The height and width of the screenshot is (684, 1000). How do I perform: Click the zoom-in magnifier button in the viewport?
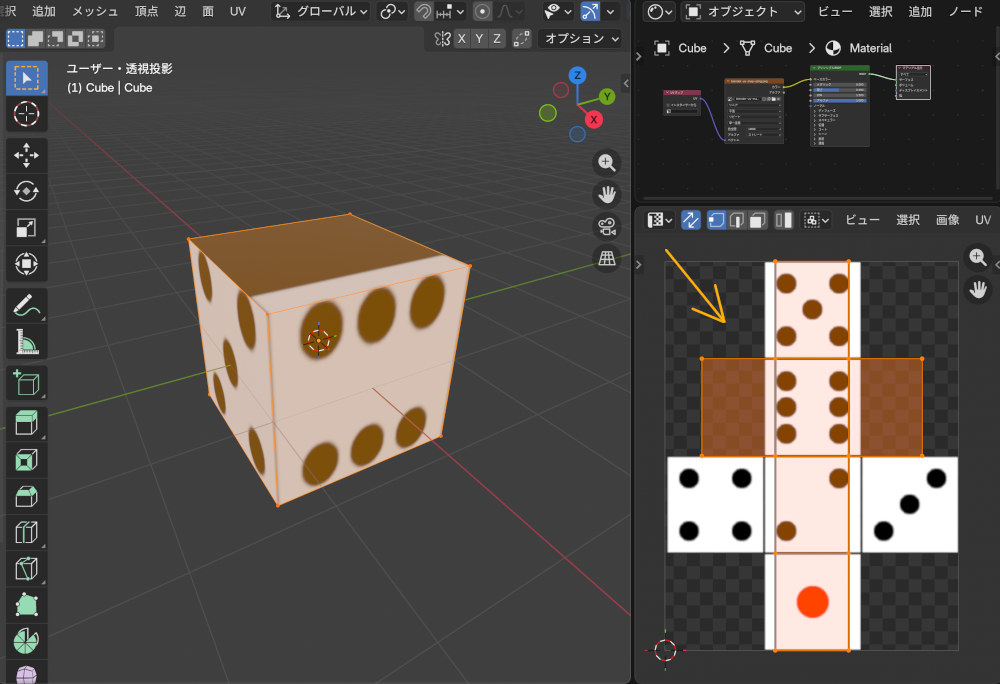pyautogui.click(x=607, y=162)
